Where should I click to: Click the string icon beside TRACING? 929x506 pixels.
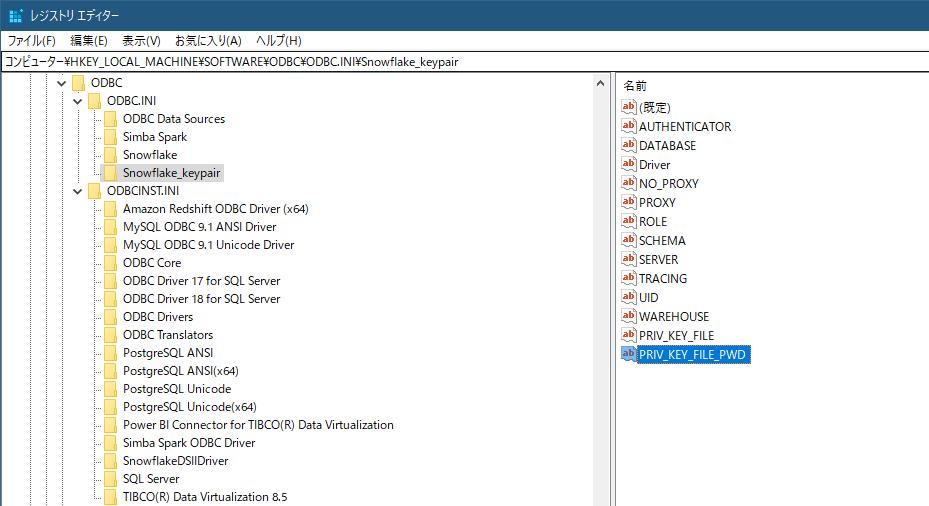click(x=629, y=277)
